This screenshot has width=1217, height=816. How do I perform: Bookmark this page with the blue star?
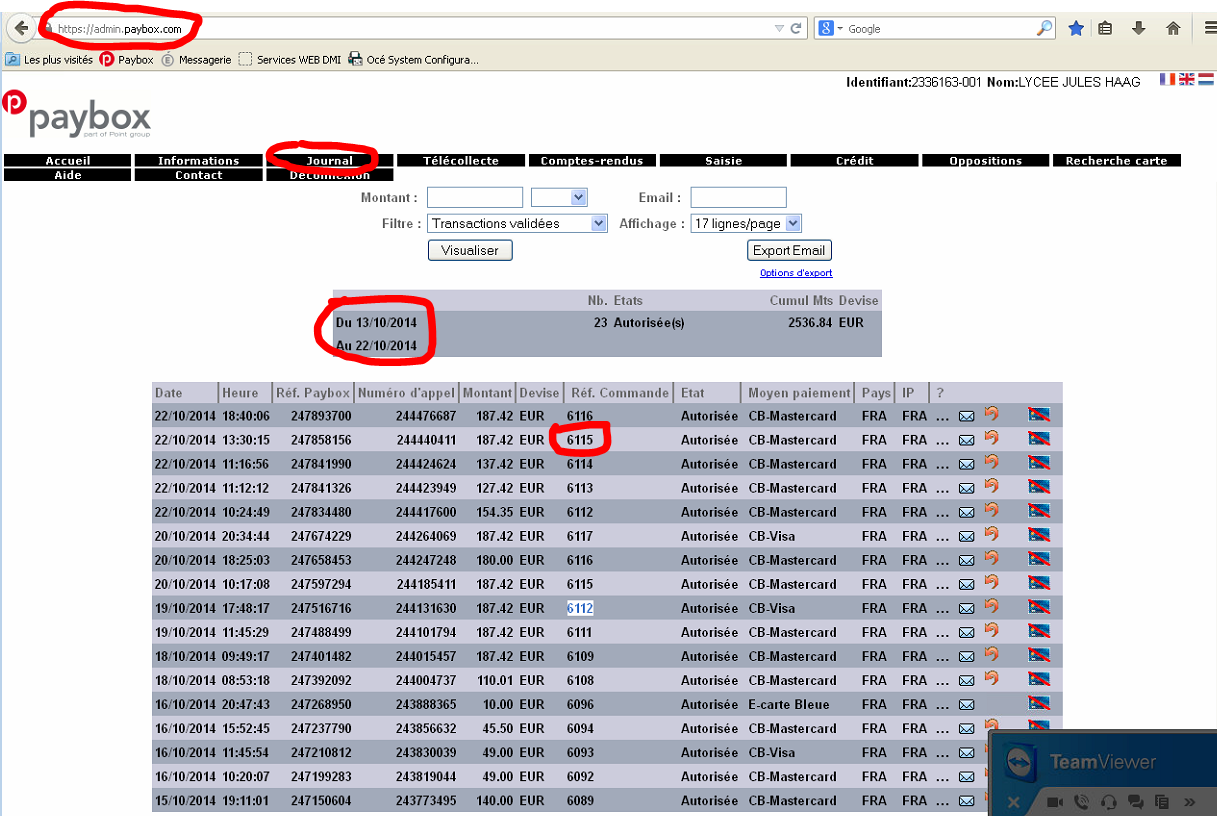point(1076,29)
